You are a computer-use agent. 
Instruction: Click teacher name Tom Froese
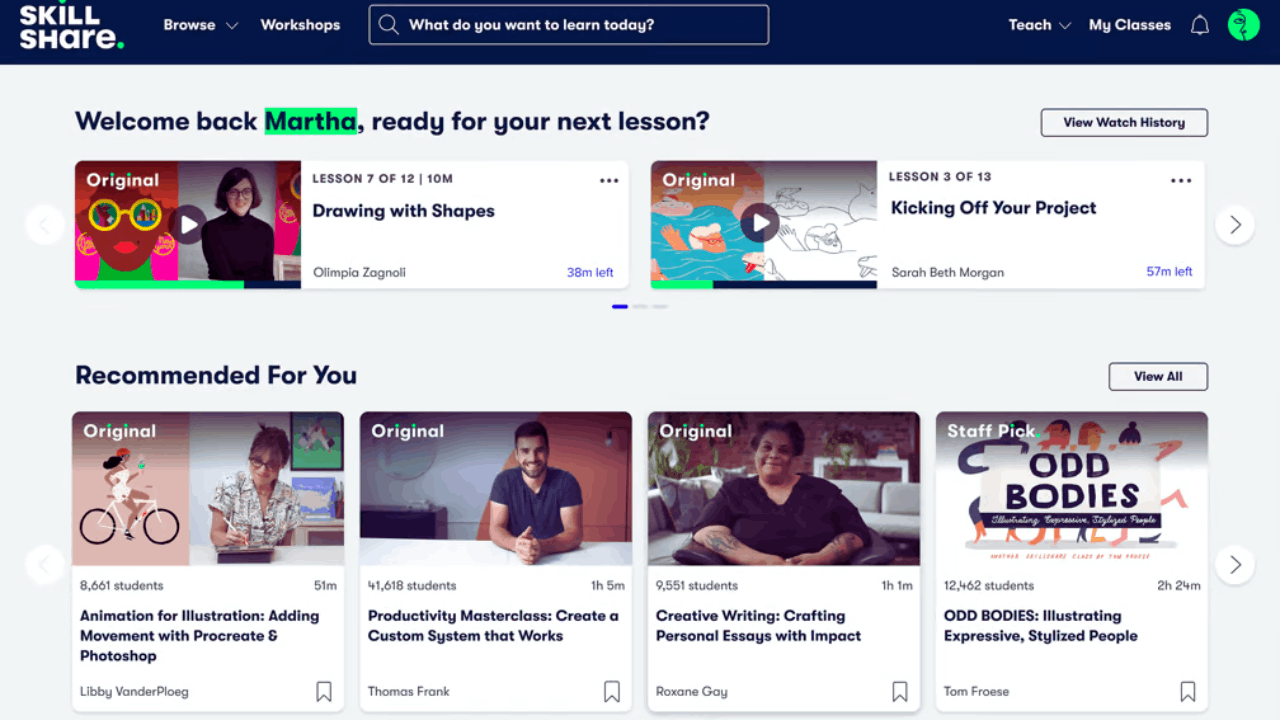point(976,691)
